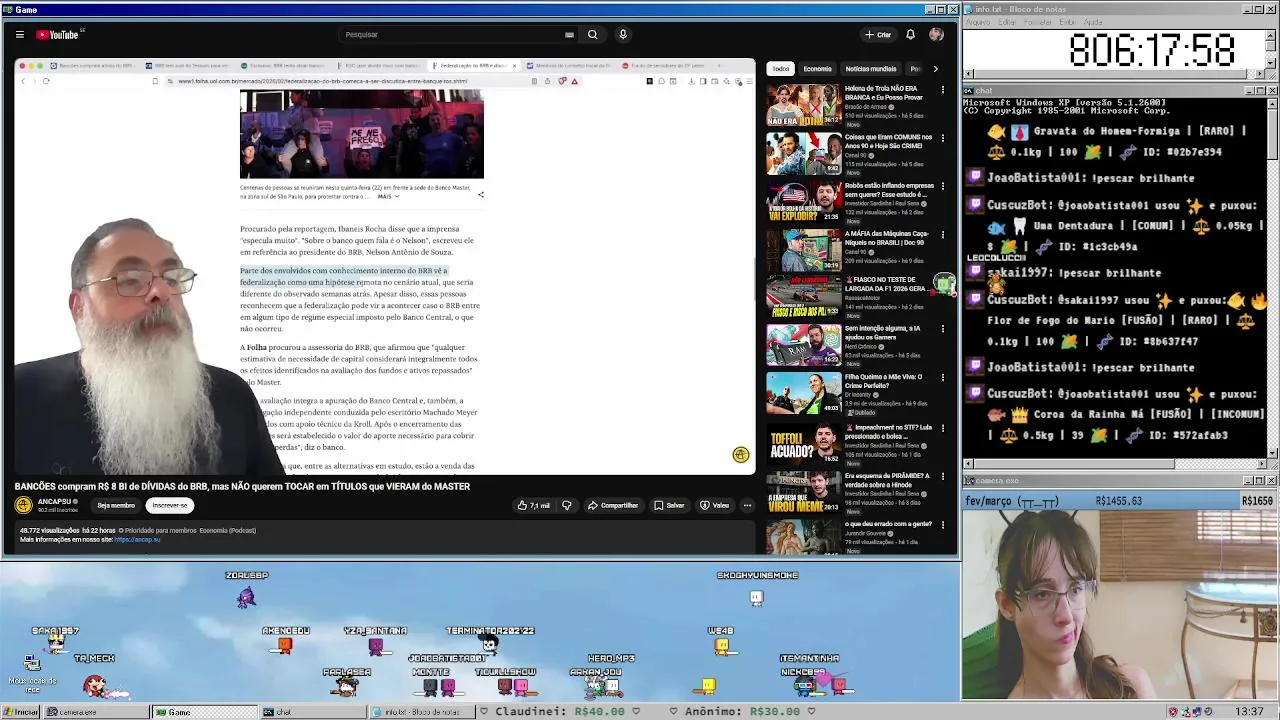Open the Editar menu in Bloco de notas

pyautogui.click(x=1009, y=22)
